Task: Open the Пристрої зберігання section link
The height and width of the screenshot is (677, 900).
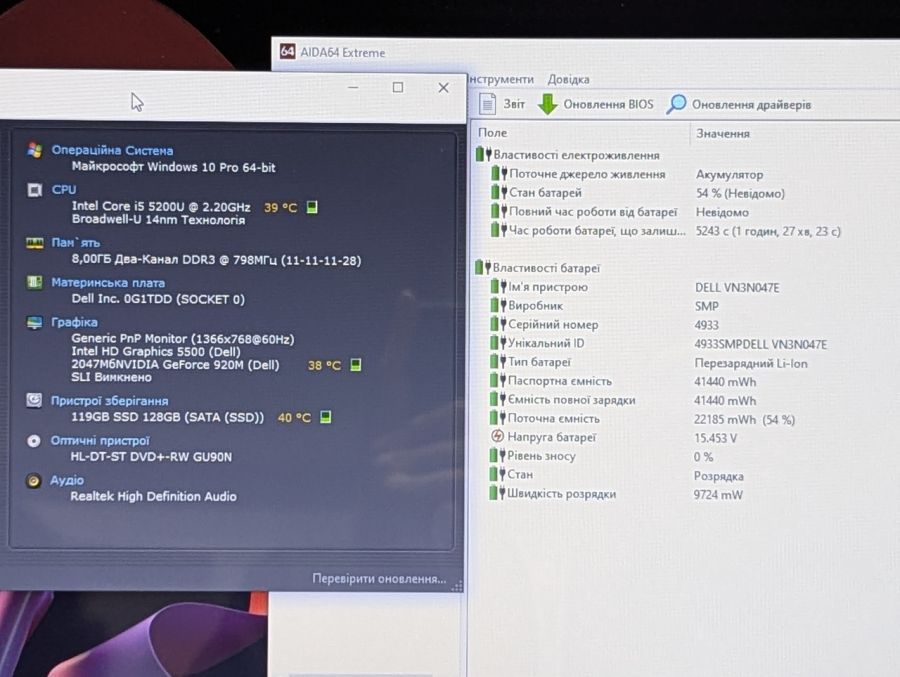Action: click(109, 401)
